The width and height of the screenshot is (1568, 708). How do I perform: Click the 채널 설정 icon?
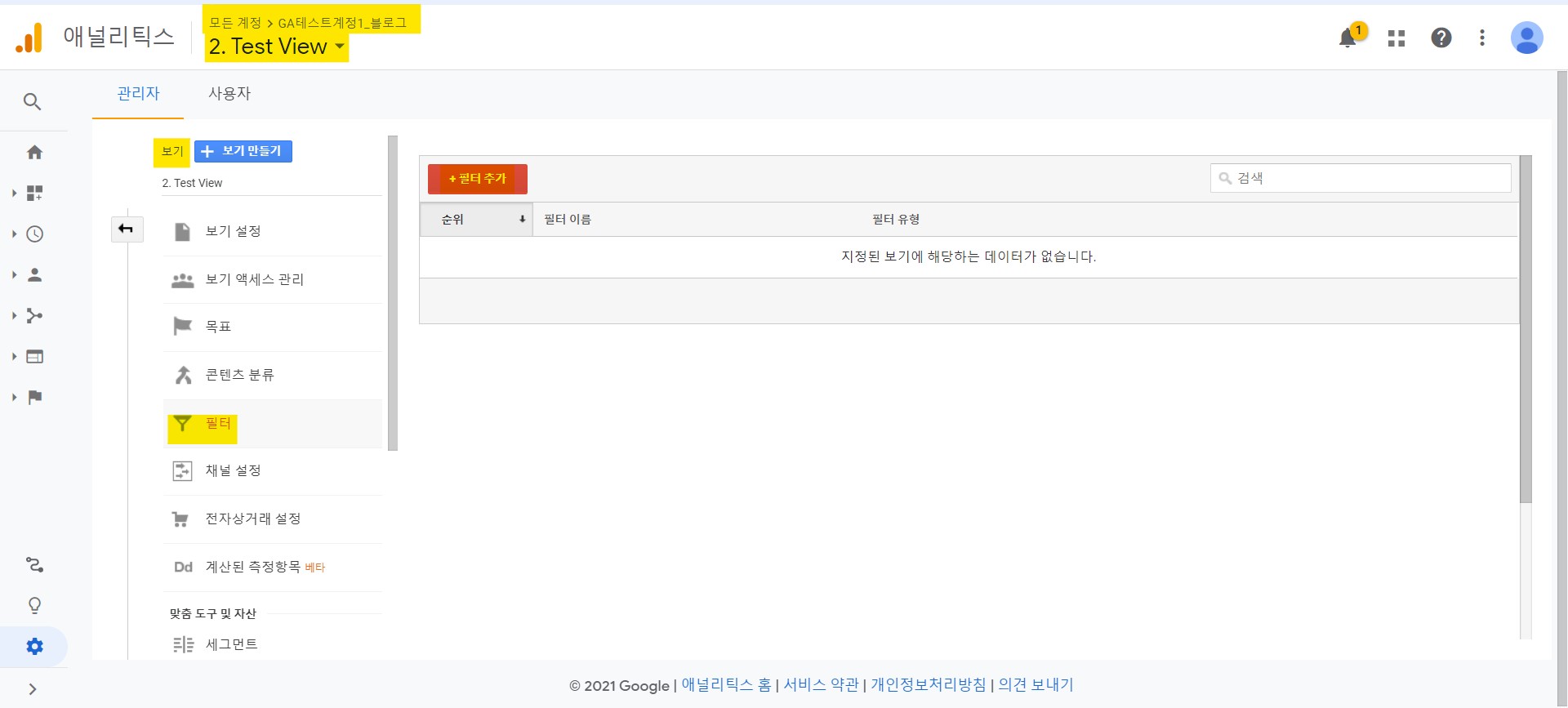(182, 471)
